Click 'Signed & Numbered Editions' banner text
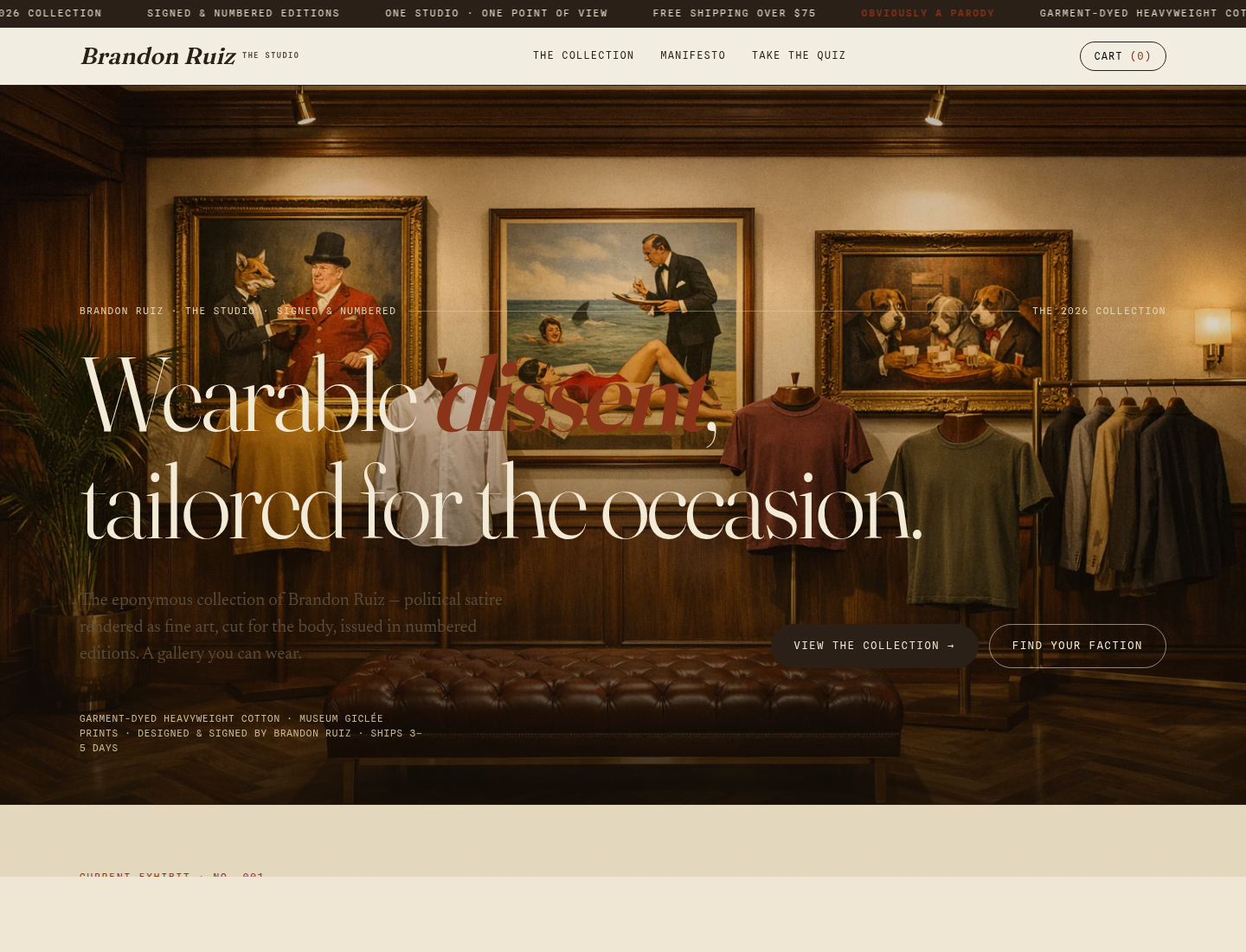1246x952 pixels. 243,13
